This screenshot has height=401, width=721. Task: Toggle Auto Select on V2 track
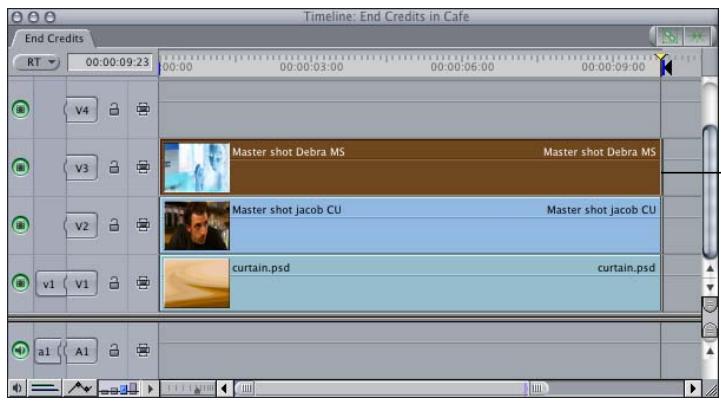click(143, 225)
